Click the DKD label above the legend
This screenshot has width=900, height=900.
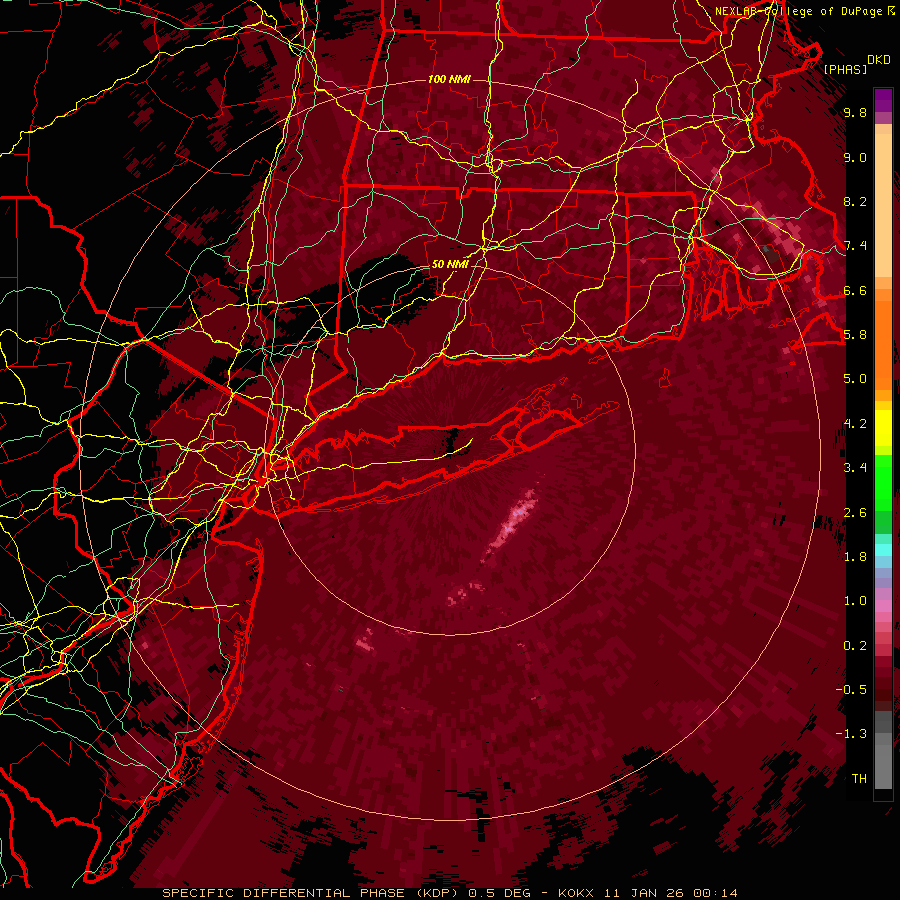879,60
